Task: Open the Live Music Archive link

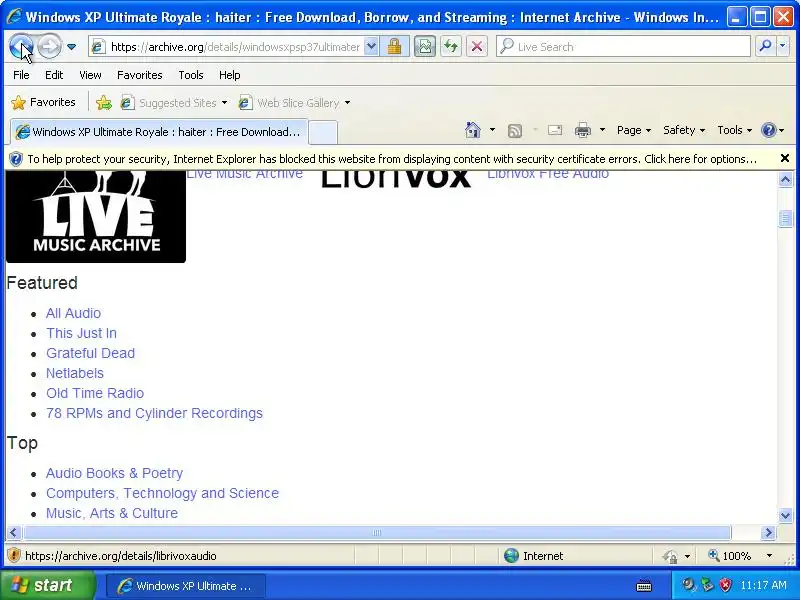Action: pyautogui.click(x=244, y=174)
